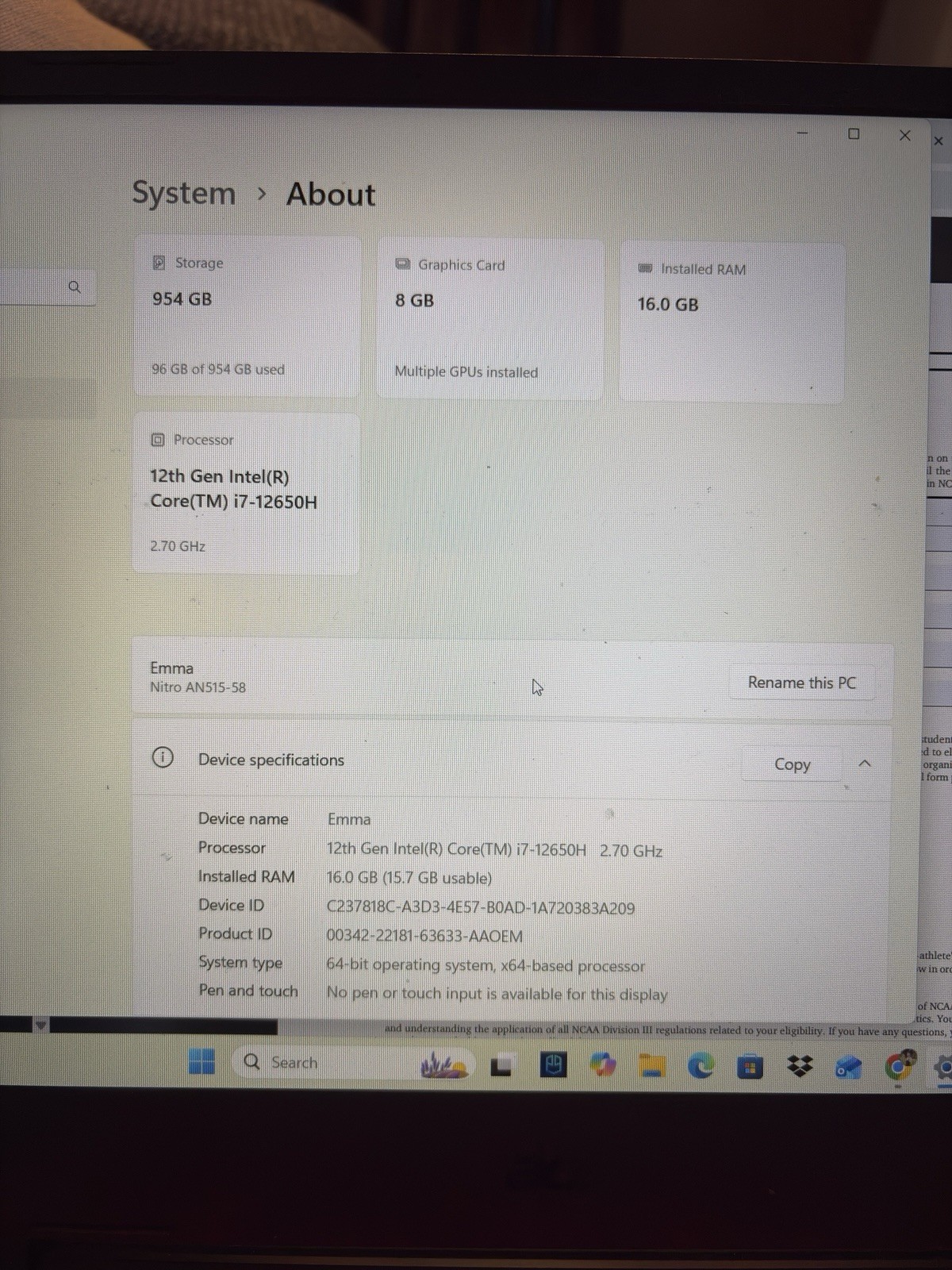Click the Processor chip icon

pos(158,439)
